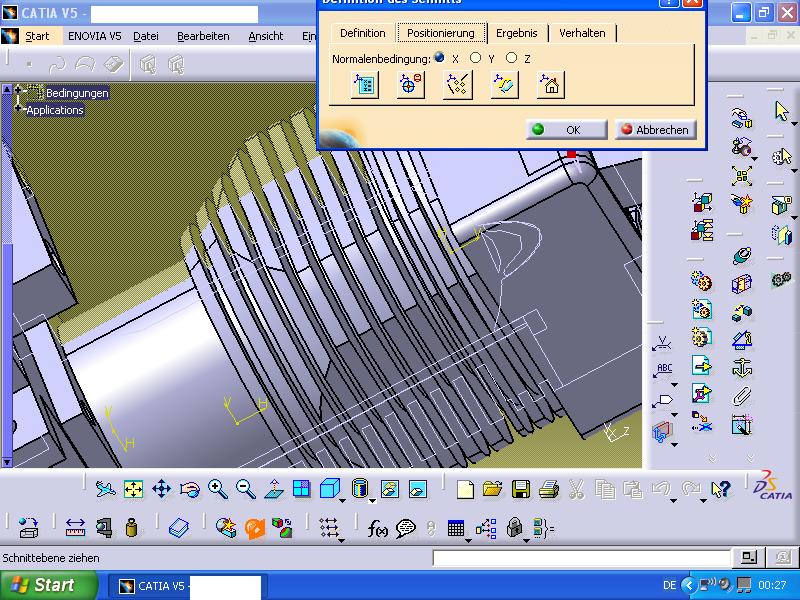Open the Bearbeiten menu
The height and width of the screenshot is (600, 800).
point(203,36)
